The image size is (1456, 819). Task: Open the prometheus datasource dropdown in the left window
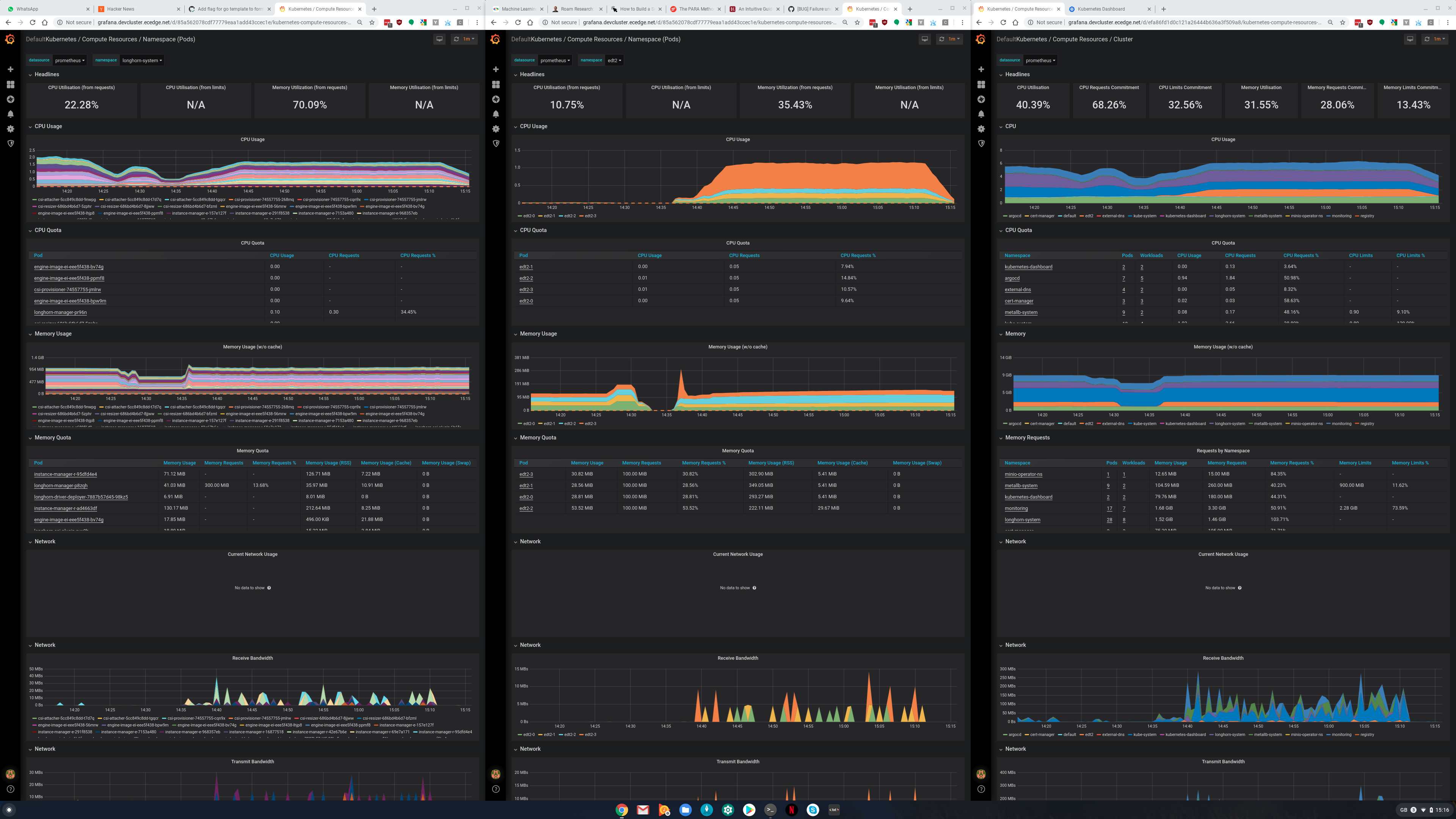(69, 61)
